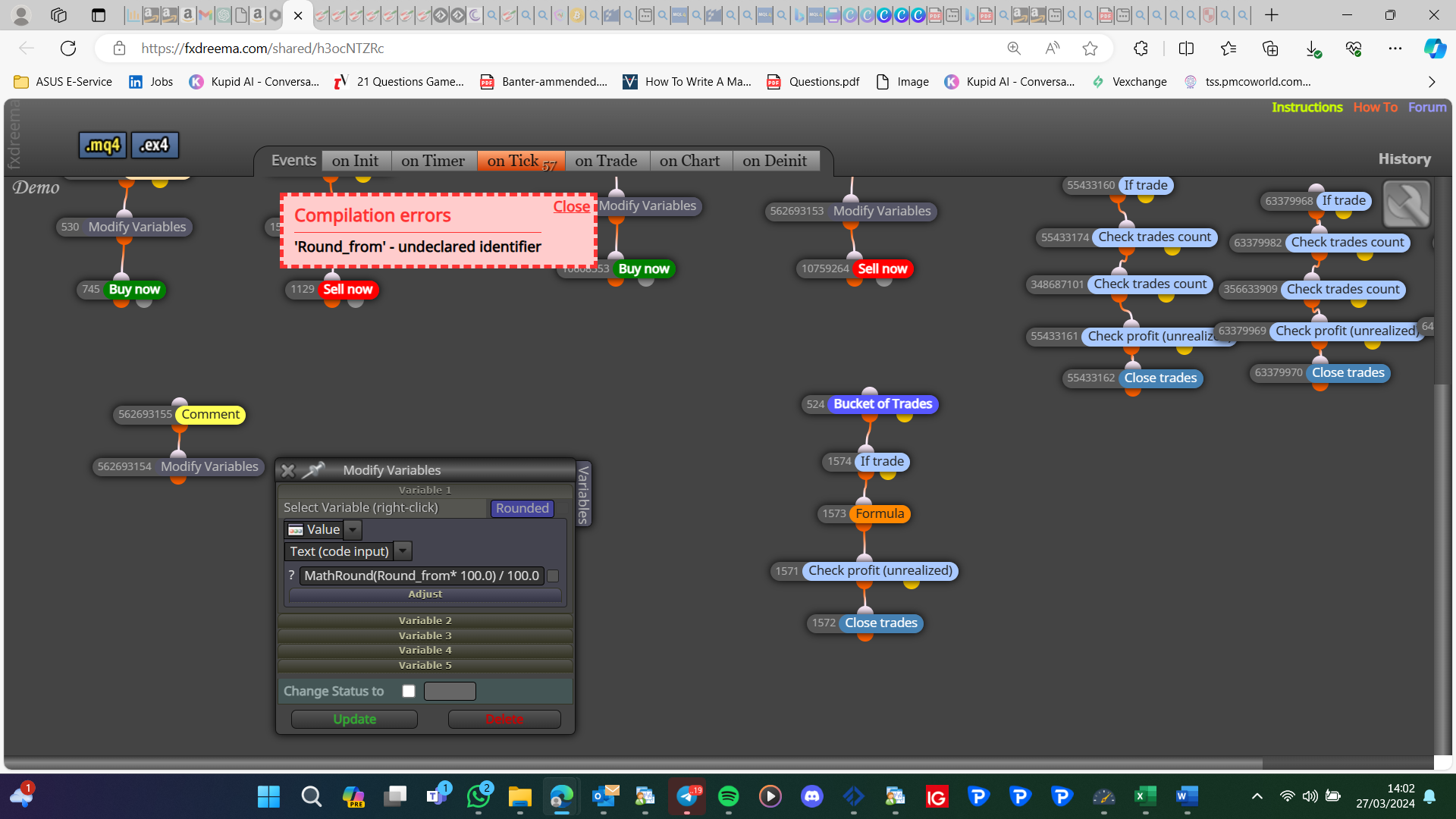The image size is (1456, 819).
Task: Expand the Variable 2 section
Action: (425, 620)
